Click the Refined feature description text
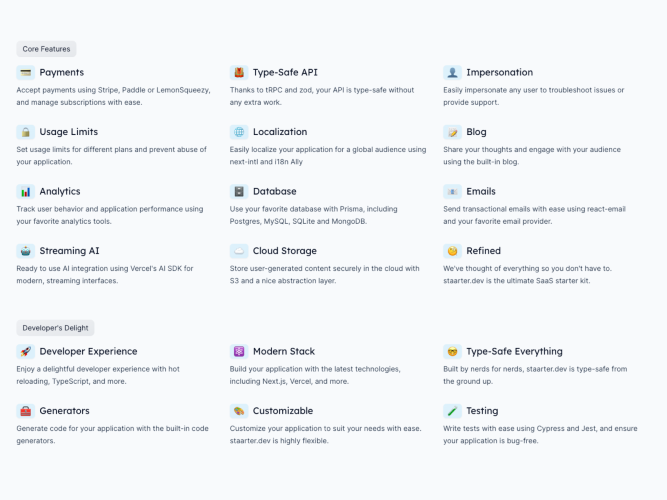The width and height of the screenshot is (667, 500). coord(527,274)
